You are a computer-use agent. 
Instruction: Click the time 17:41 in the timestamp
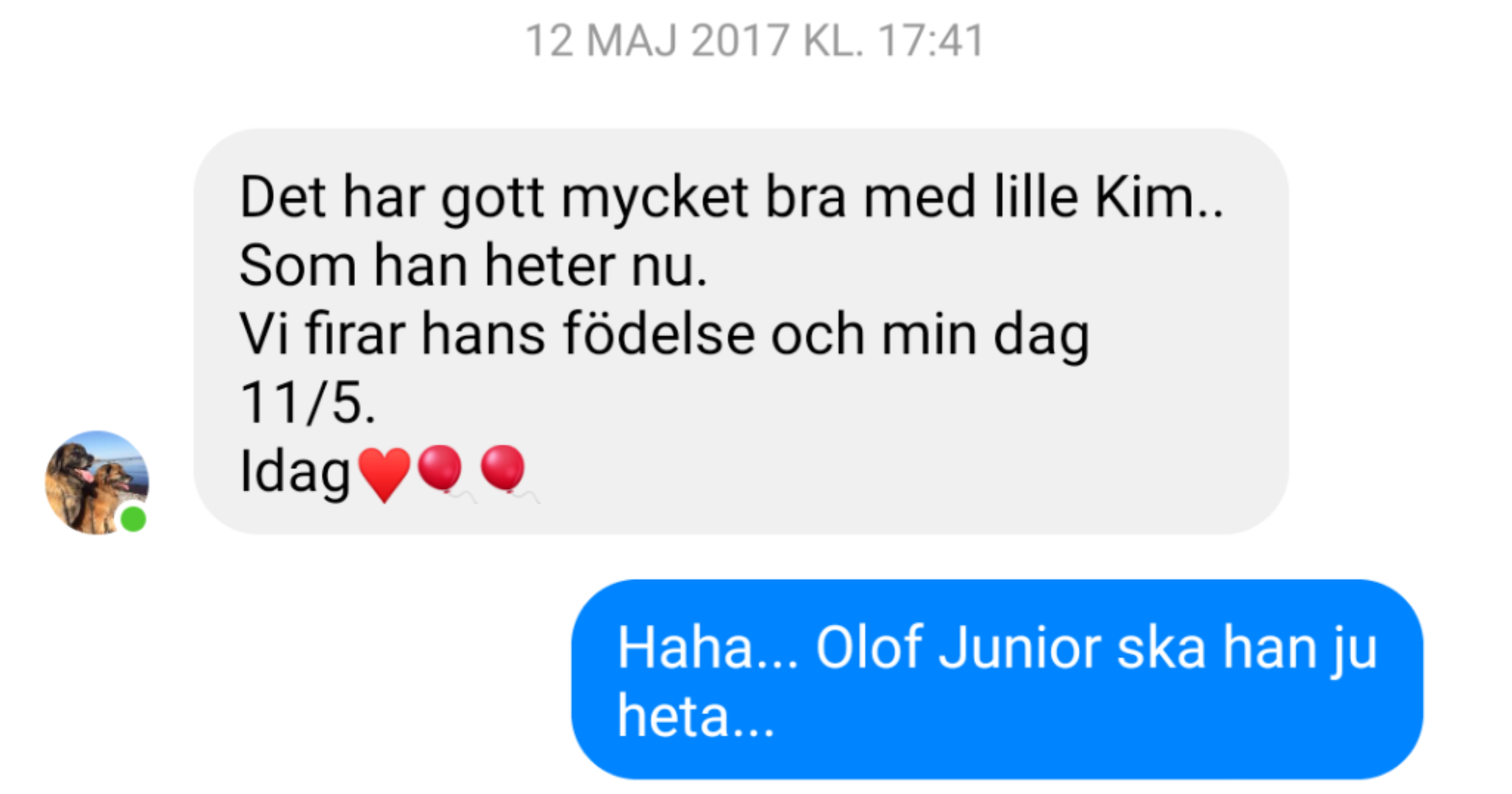[931, 41]
